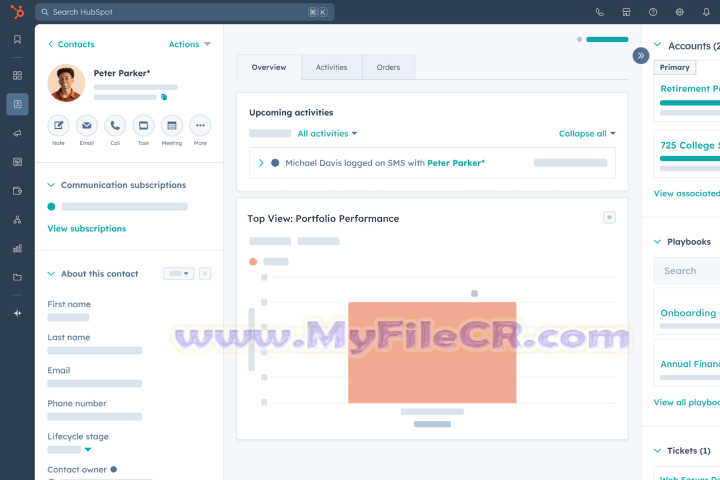The height and width of the screenshot is (480, 720).
Task: Collapse the Accounts section
Action: [x=658, y=45]
